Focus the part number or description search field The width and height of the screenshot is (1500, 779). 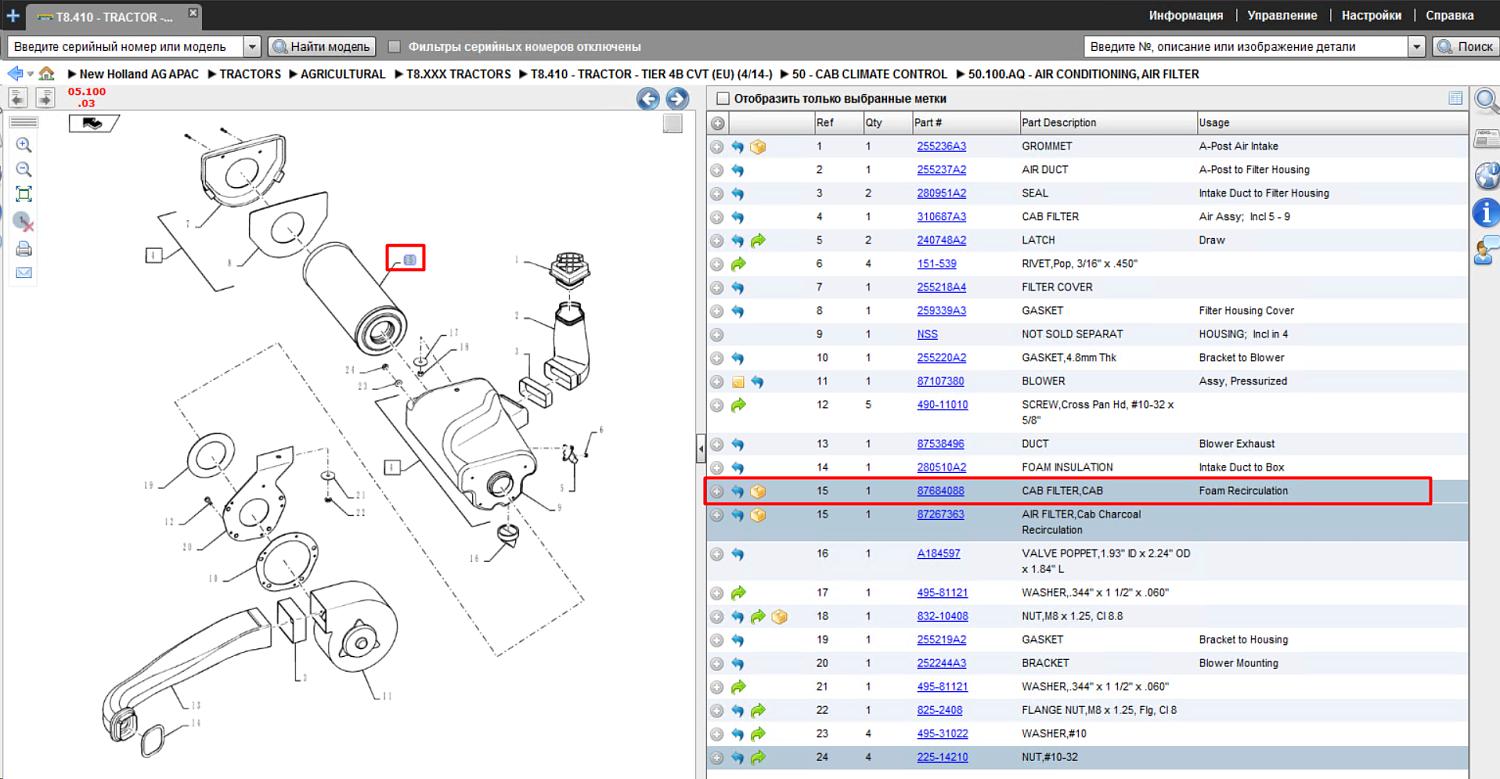click(x=1246, y=47)
